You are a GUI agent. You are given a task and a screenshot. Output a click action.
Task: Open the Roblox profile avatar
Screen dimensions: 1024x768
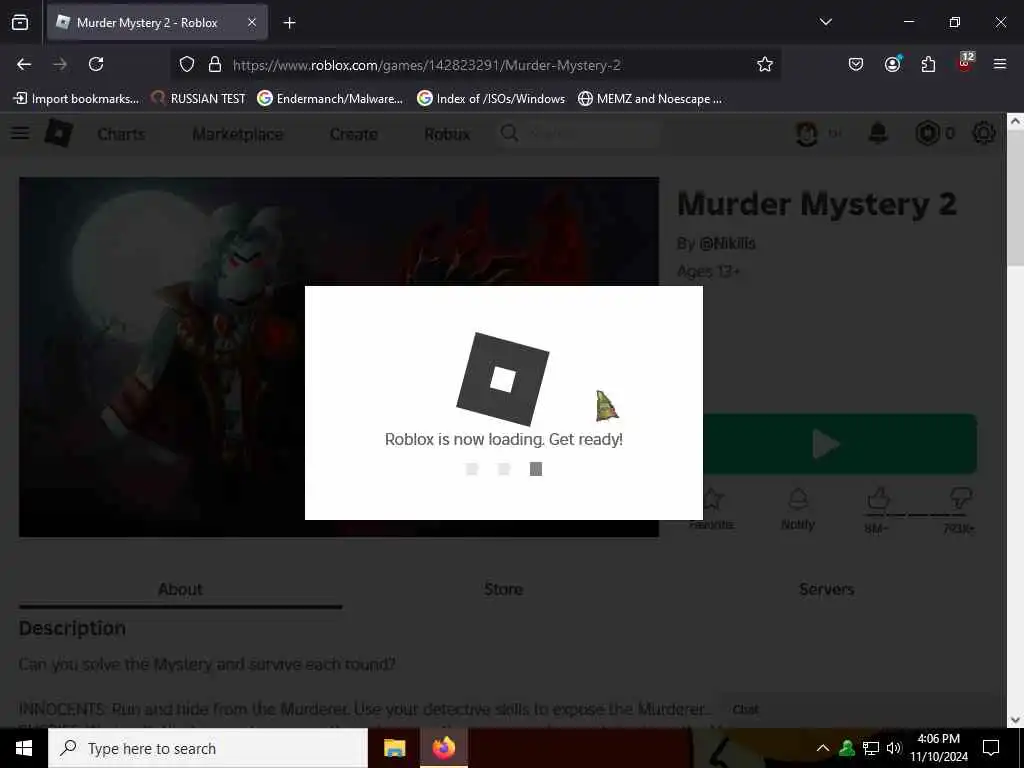tap(807, 134)
